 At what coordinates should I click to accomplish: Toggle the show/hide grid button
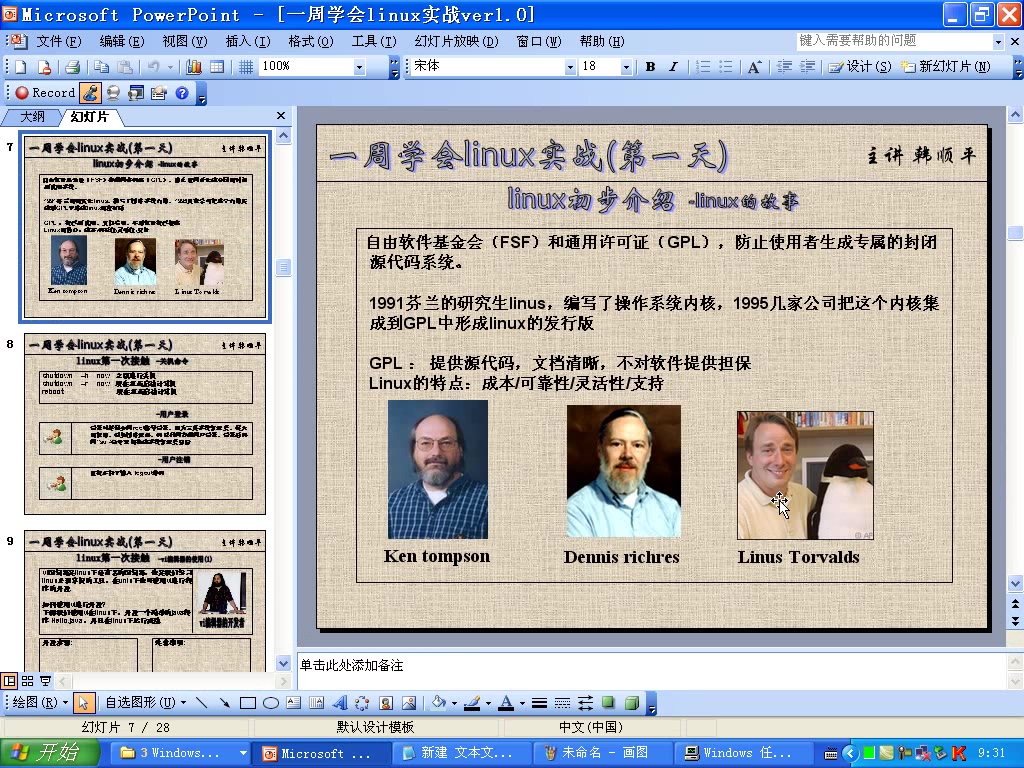pyautogui.click(x=246, y=67)
